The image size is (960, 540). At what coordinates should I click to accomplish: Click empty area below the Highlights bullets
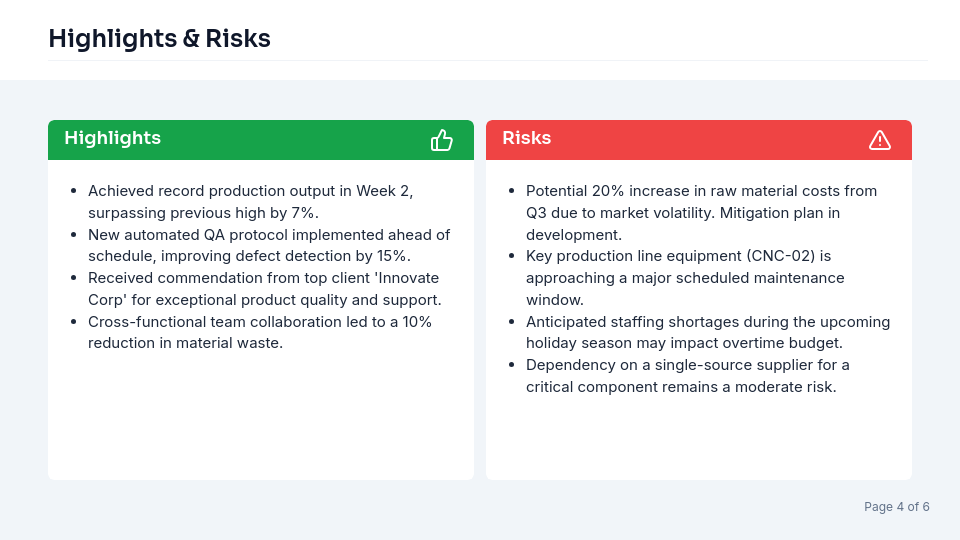[260, 420]
